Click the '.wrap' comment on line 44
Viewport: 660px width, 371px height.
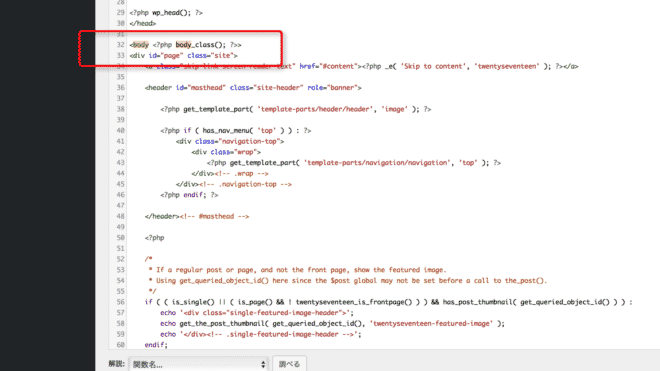pos(242,173)
